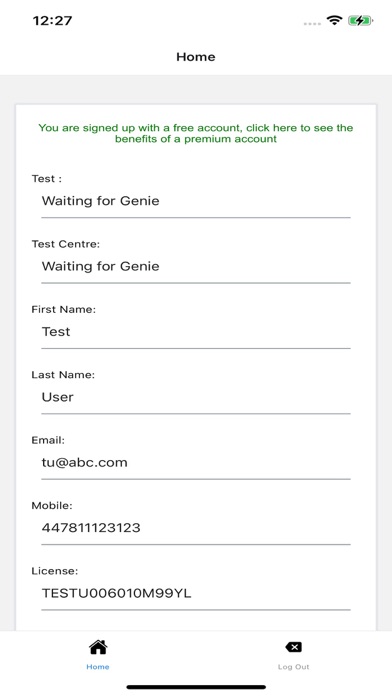
Task: Edit the License field TESTU006010M99YL
Action: pyautogui.click(x=196, y=593)
